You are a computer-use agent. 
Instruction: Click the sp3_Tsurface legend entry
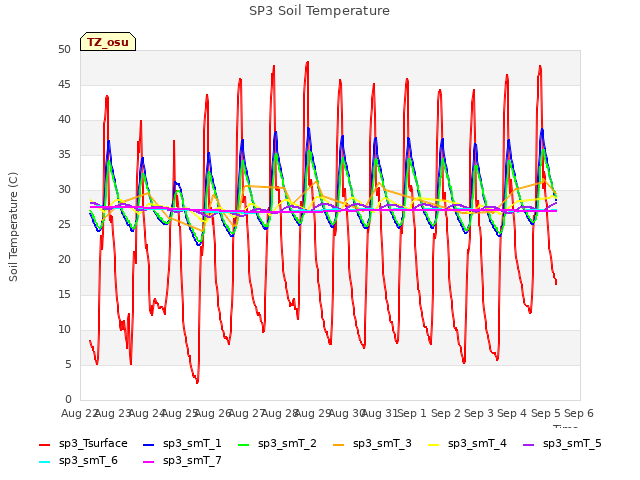tap(83, 444)
